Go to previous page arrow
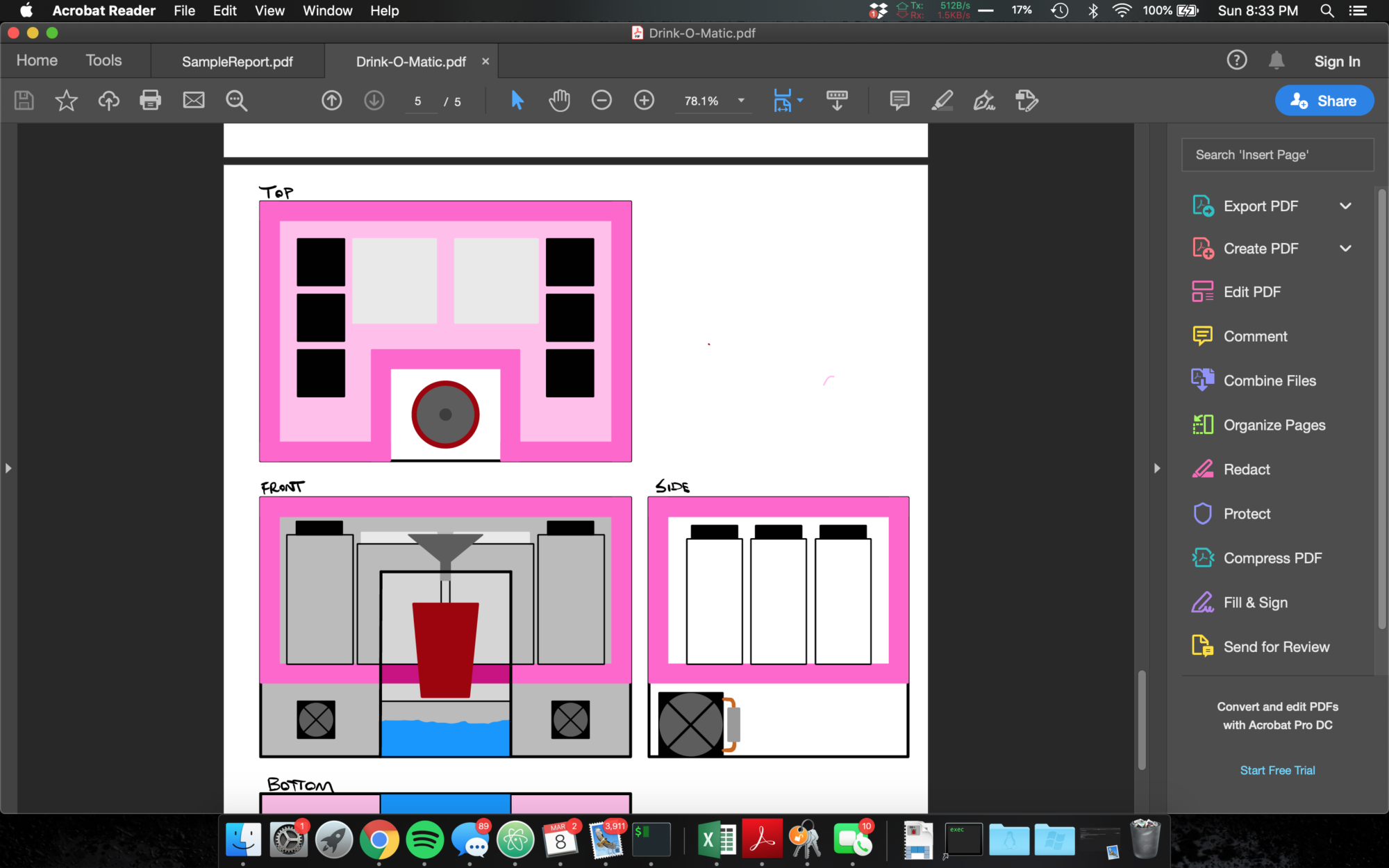This screenshot has height=868, width=1389. point(332,101)
